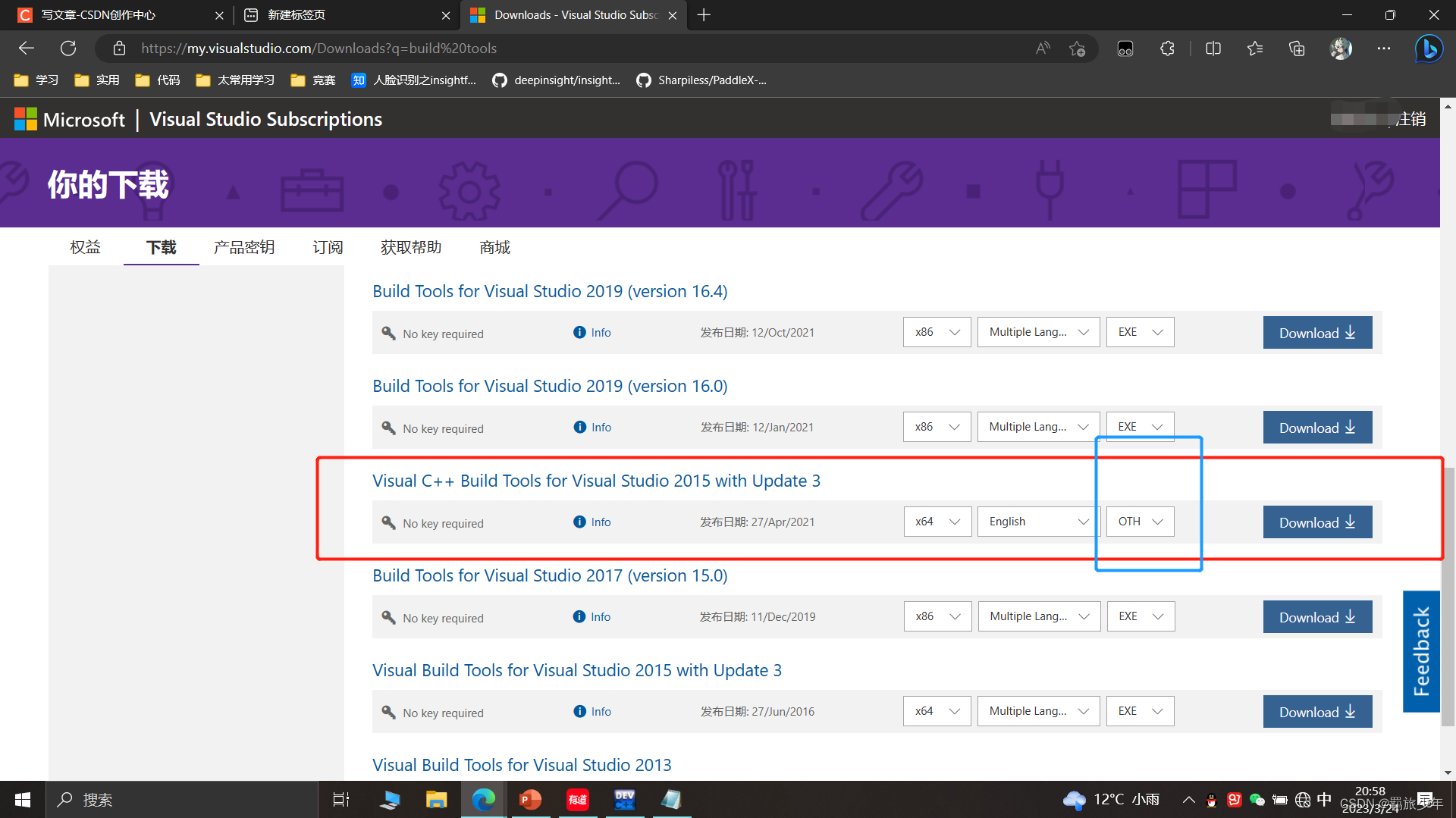
Task: Switch to 下载 tab
Action: point(161,247)
